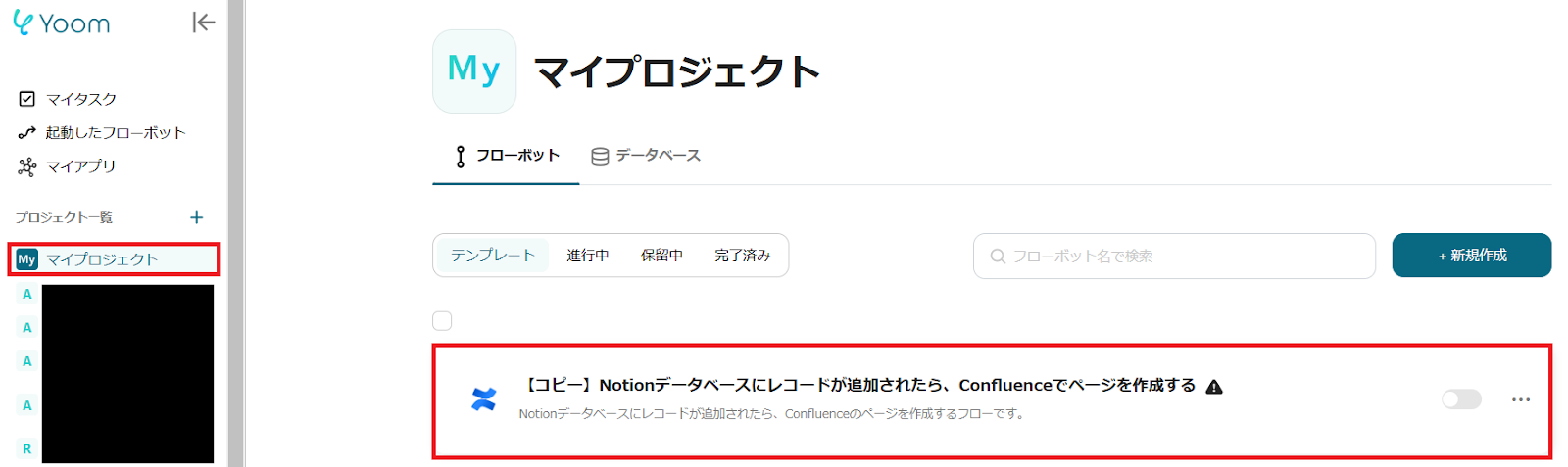
Task: Switch to the フローボット tab
Action: point(507,156)
